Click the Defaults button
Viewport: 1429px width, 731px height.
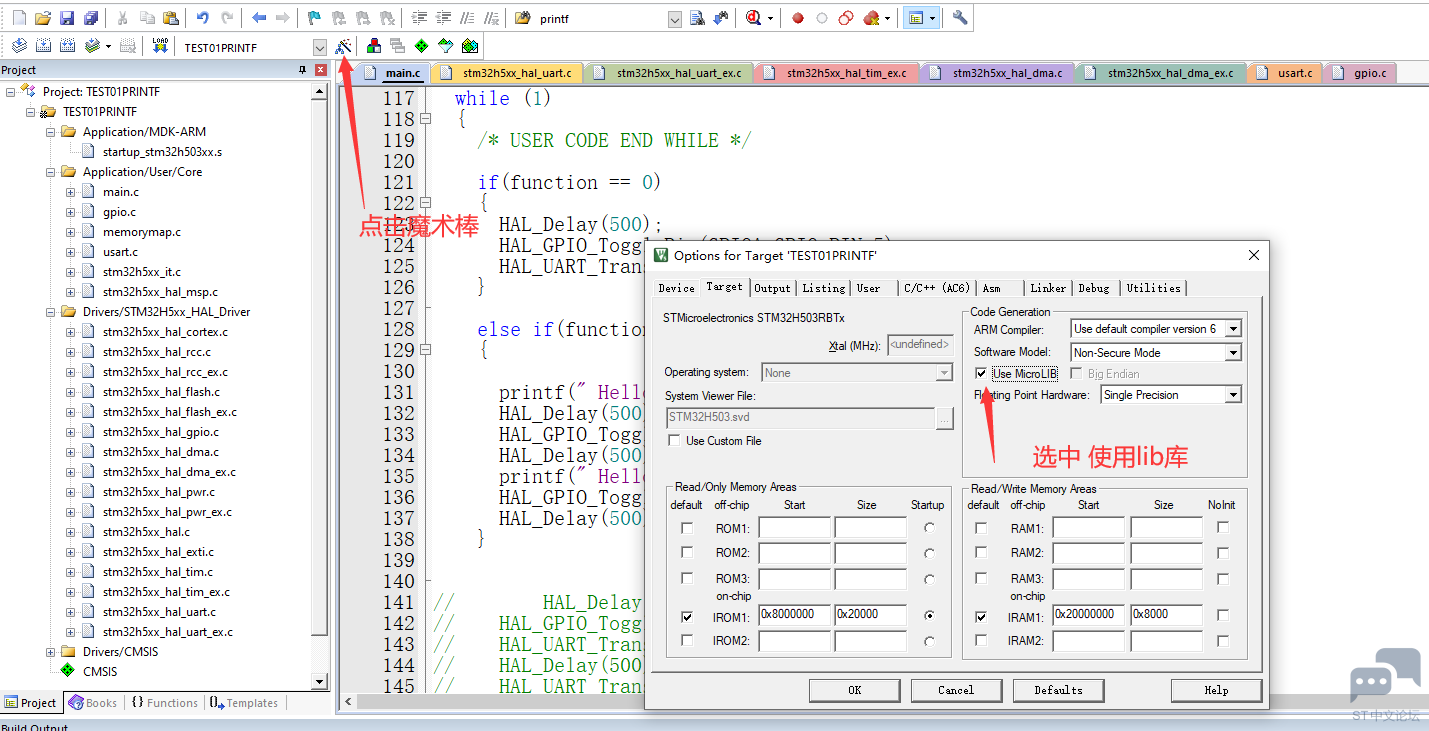click(1058, 690)
